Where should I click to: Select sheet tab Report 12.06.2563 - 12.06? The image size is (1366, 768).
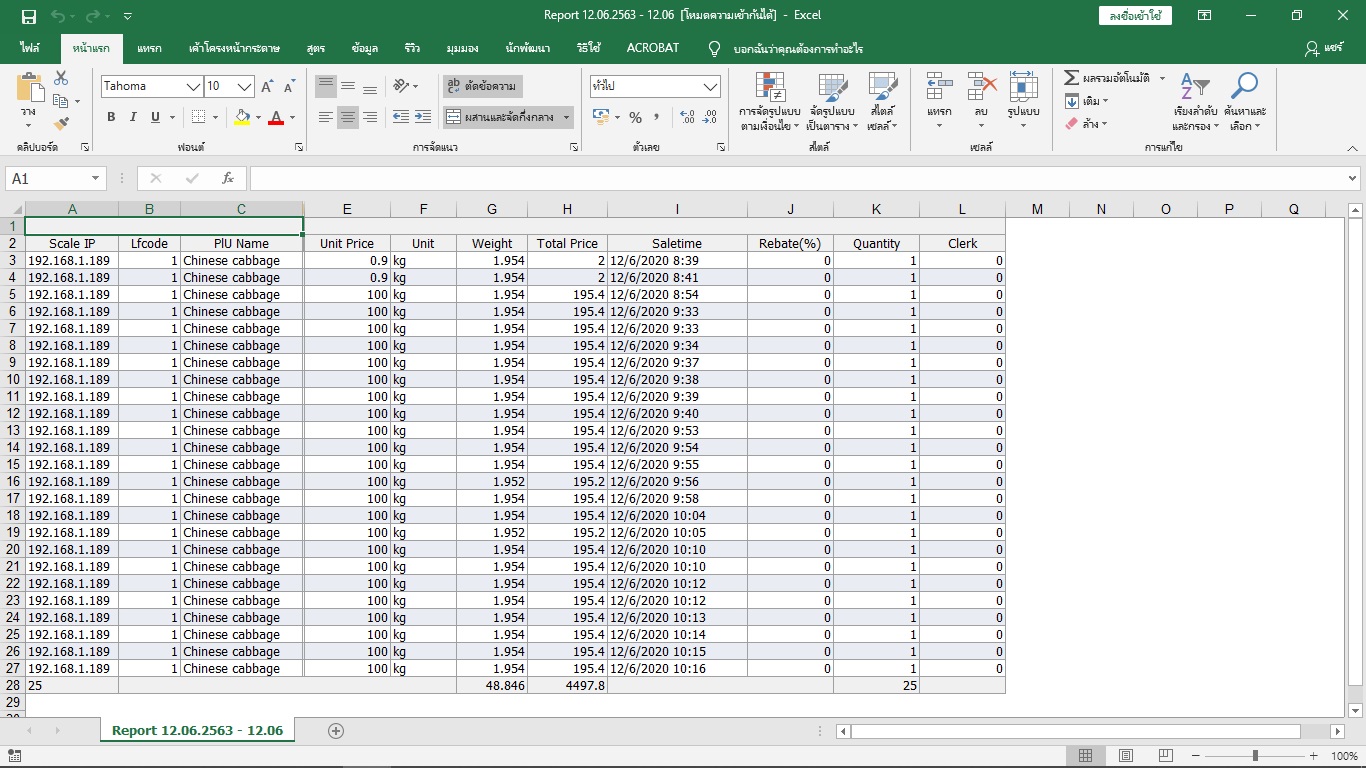click(197, 731)
